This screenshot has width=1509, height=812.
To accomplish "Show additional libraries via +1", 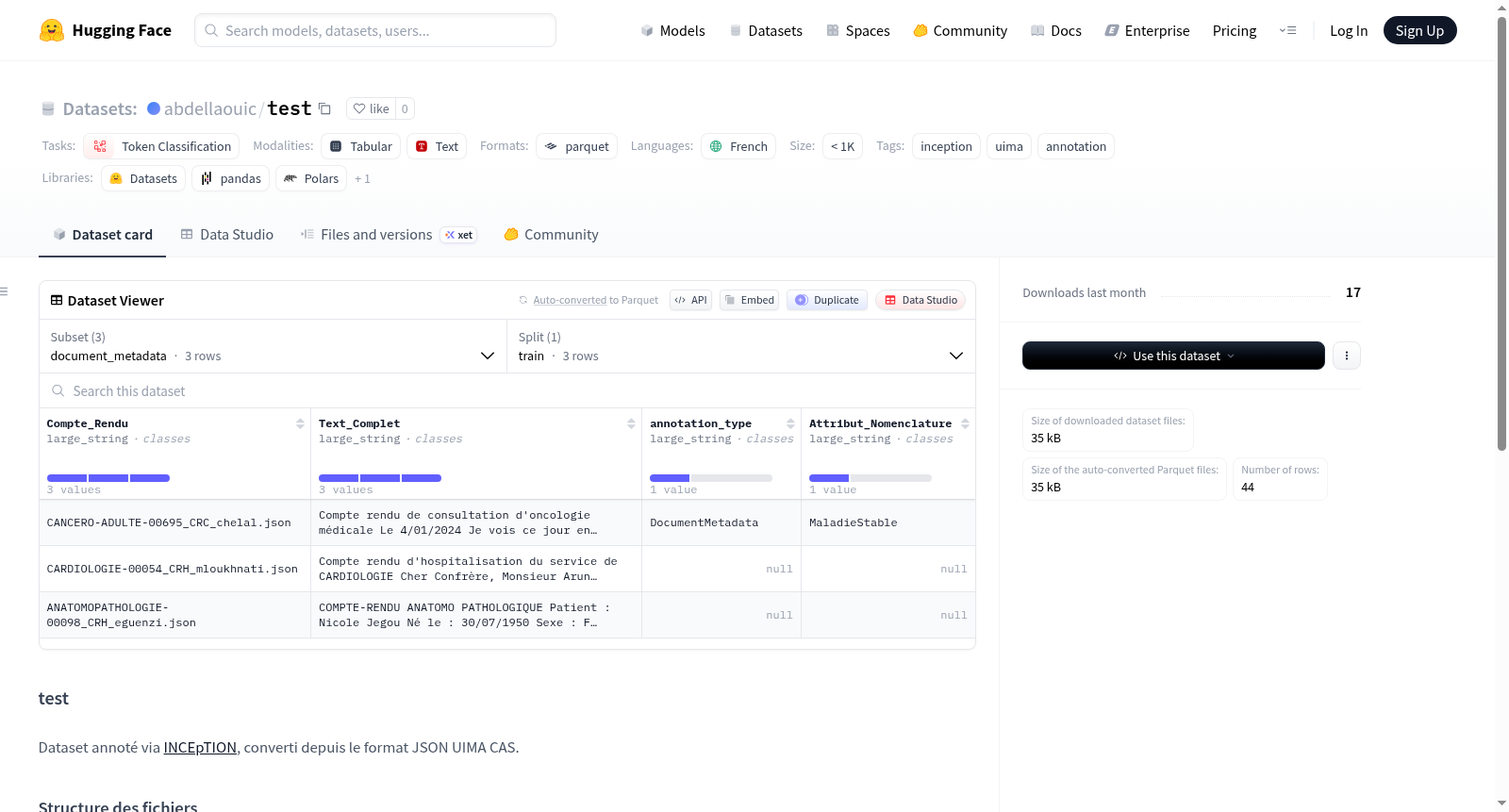I will click(362, 178).
